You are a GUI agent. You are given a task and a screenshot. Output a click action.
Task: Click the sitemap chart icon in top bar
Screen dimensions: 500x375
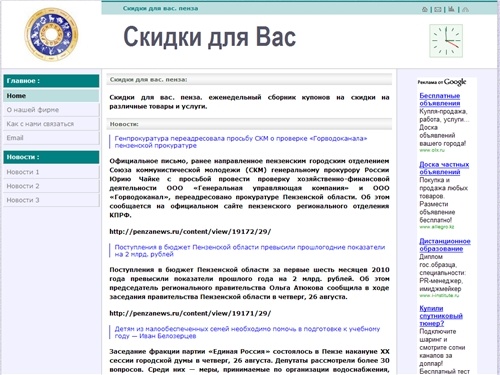click(451, 9)
